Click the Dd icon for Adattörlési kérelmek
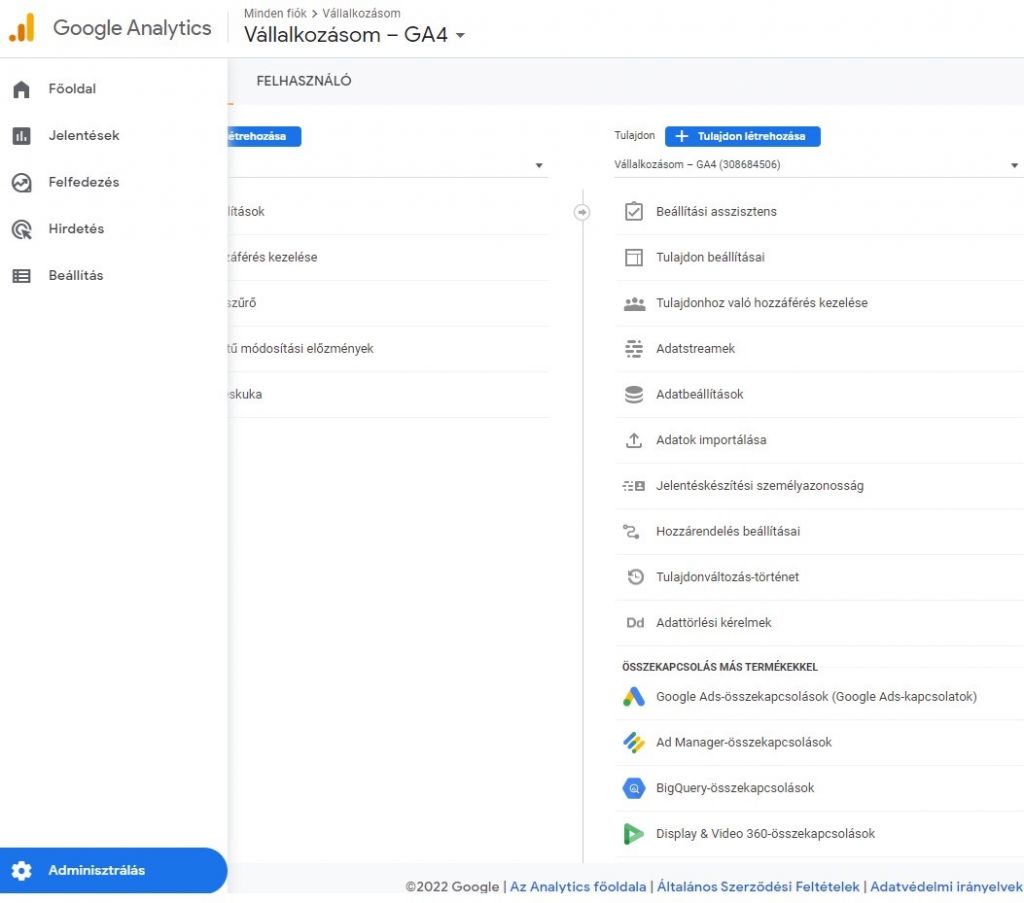 635,623
